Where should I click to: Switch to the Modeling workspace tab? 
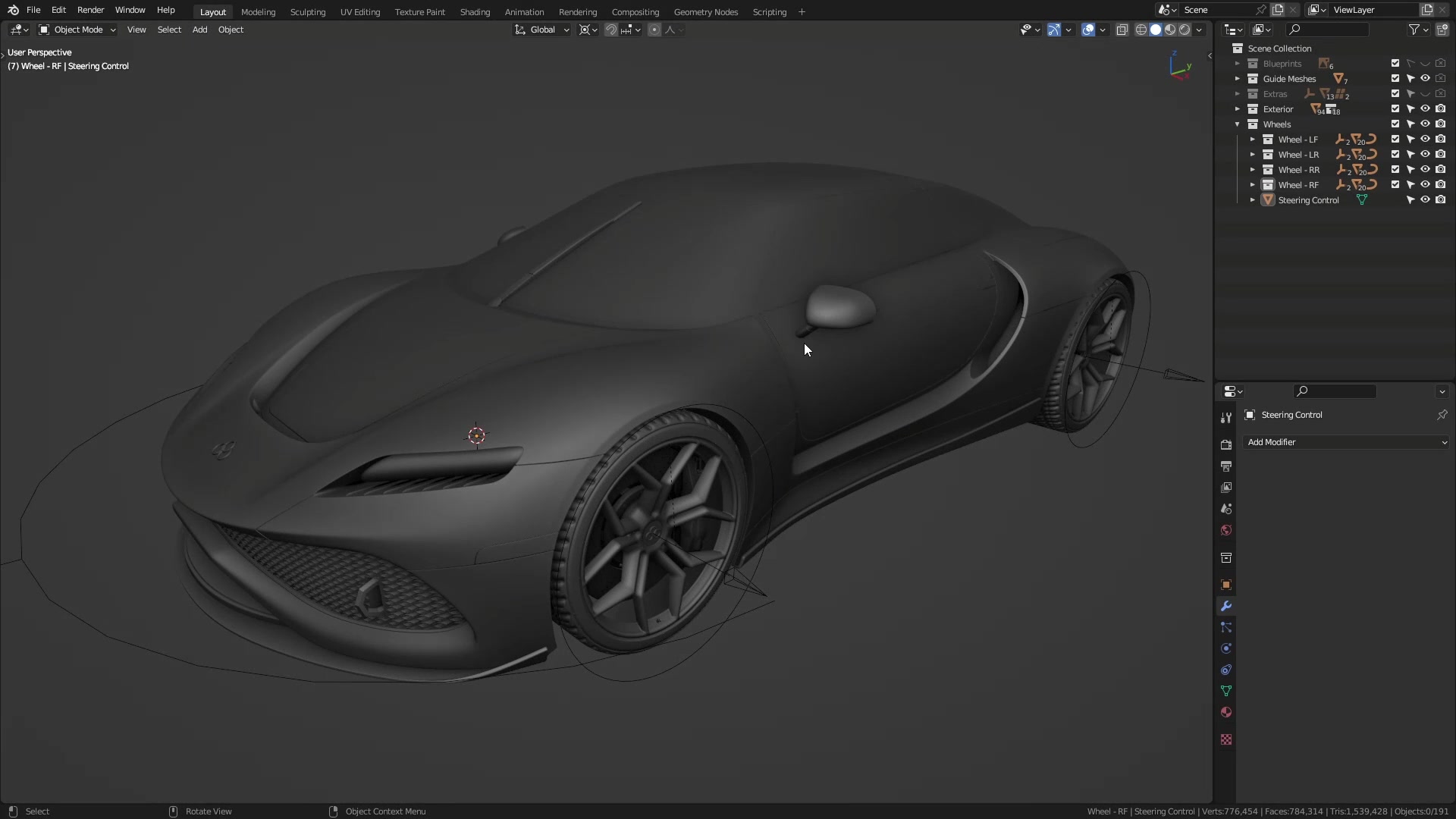tap(258, 11)
